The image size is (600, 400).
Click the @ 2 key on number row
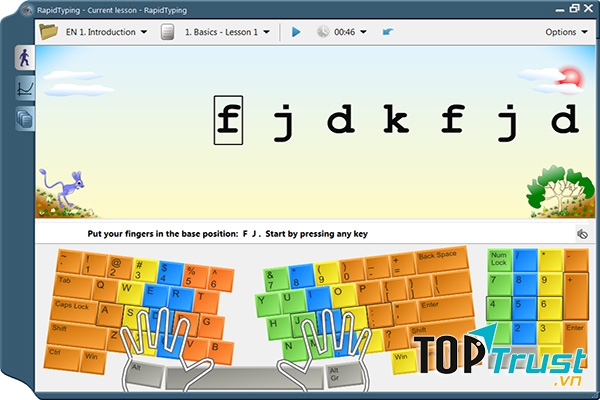pos(120,267)
